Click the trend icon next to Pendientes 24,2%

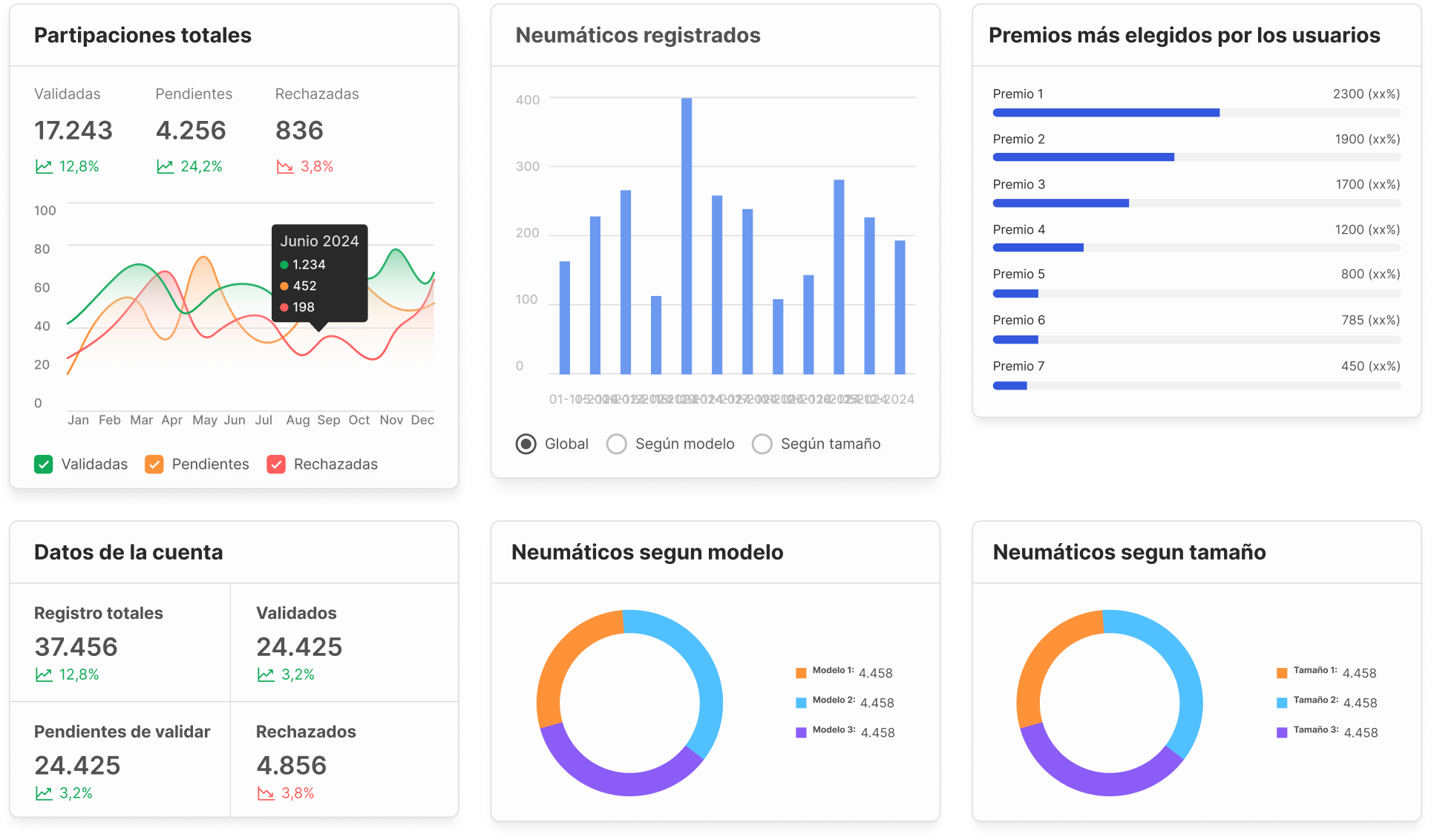tap(166, 166)
